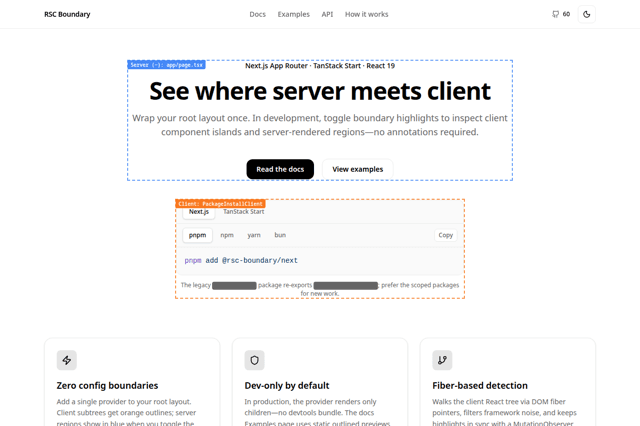Click the pnpm add @rsc-boundary/next command text
Viewport: 640px width, 426px height.
point(241,260)
